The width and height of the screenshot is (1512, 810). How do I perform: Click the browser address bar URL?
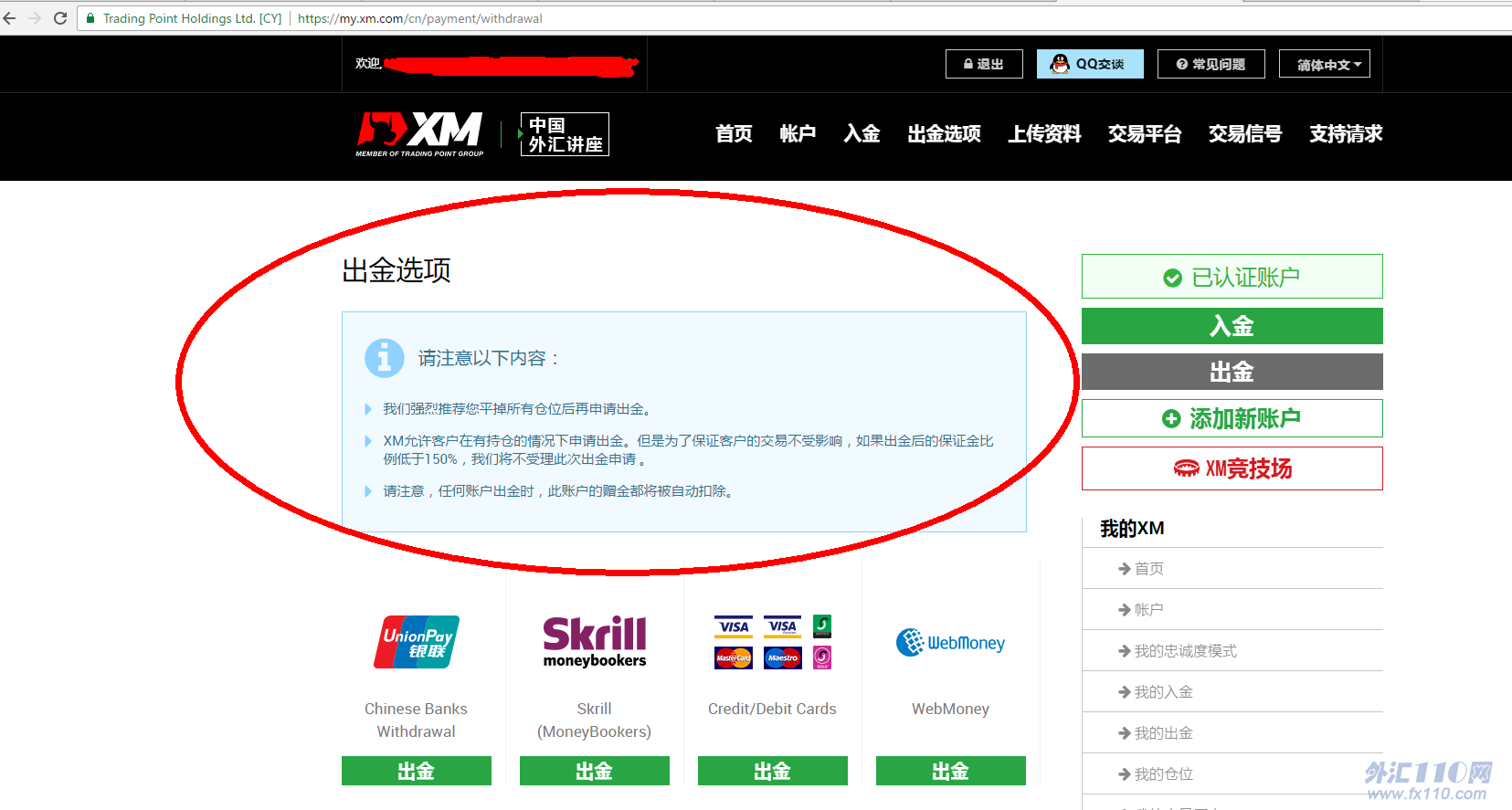pos(420,18)
